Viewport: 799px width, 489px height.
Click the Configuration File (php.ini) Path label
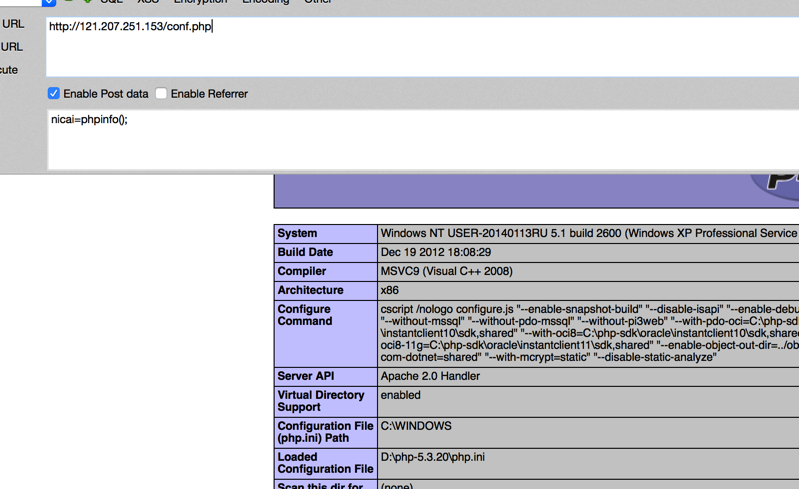326,432
